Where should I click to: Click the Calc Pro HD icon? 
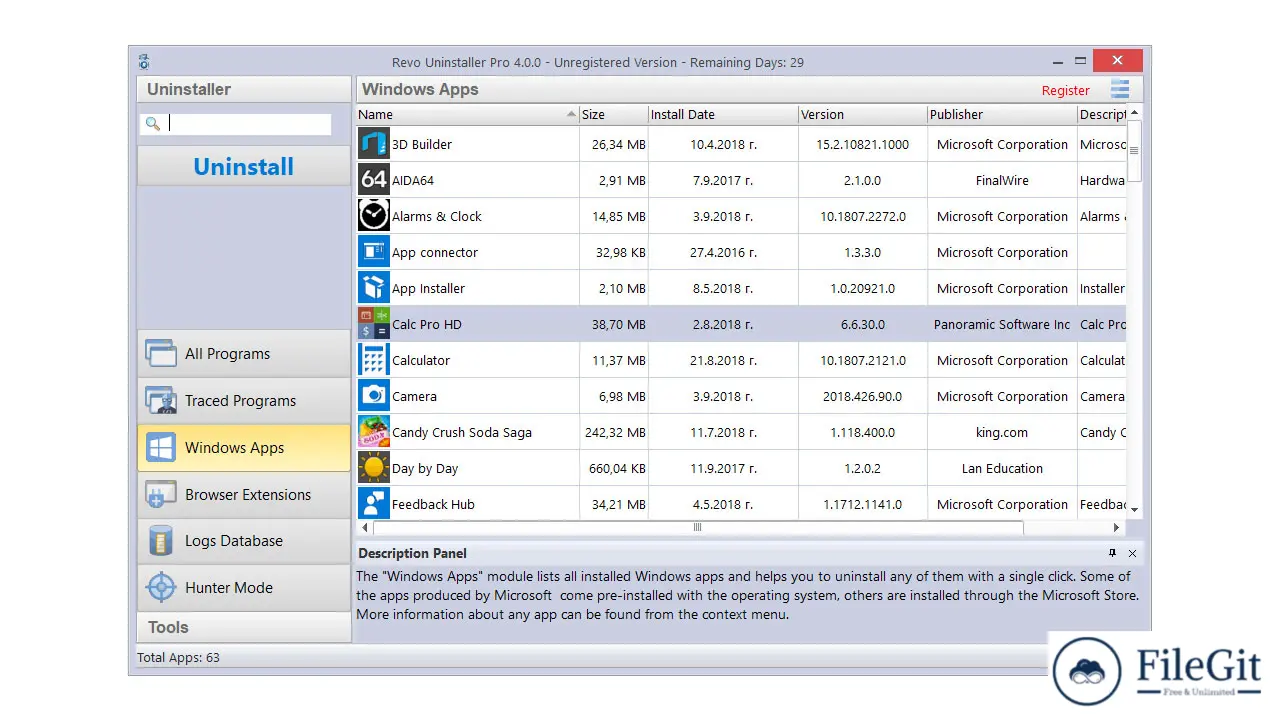[x=374, y=324]
